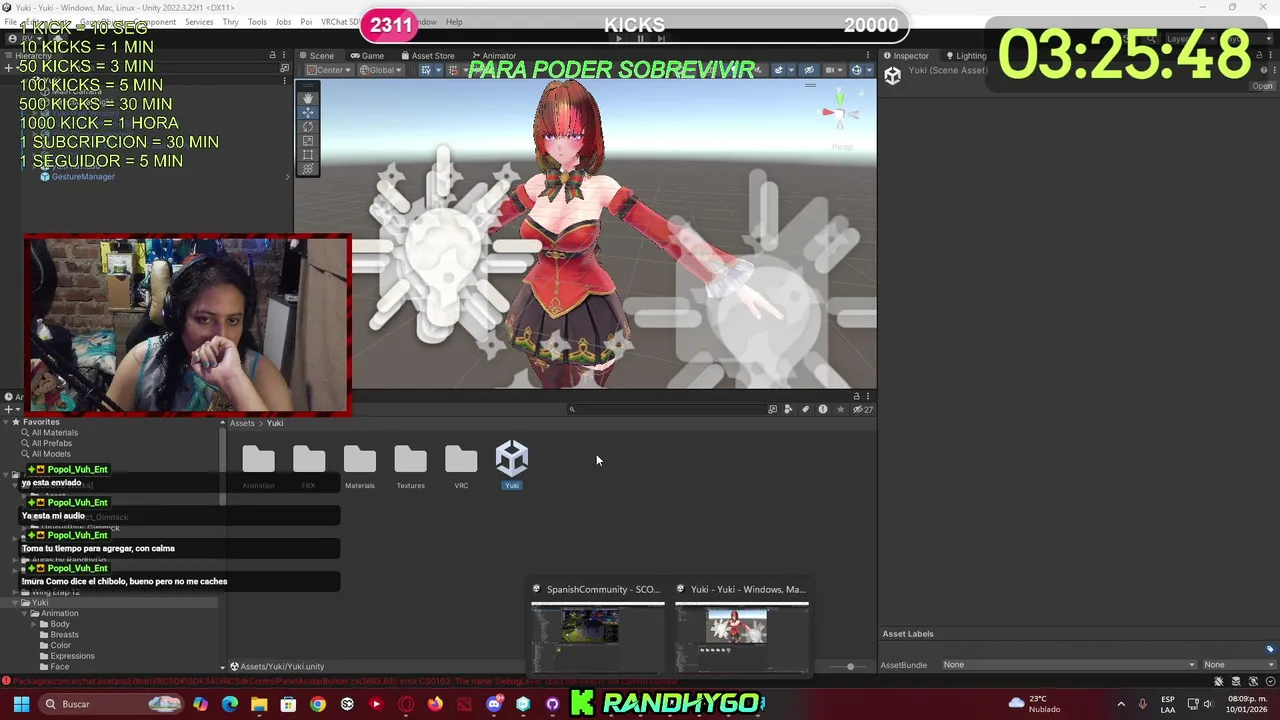Open the Materials folder in Assets
The width and height of the screenshot is (1280, 720).
point(360,464)
